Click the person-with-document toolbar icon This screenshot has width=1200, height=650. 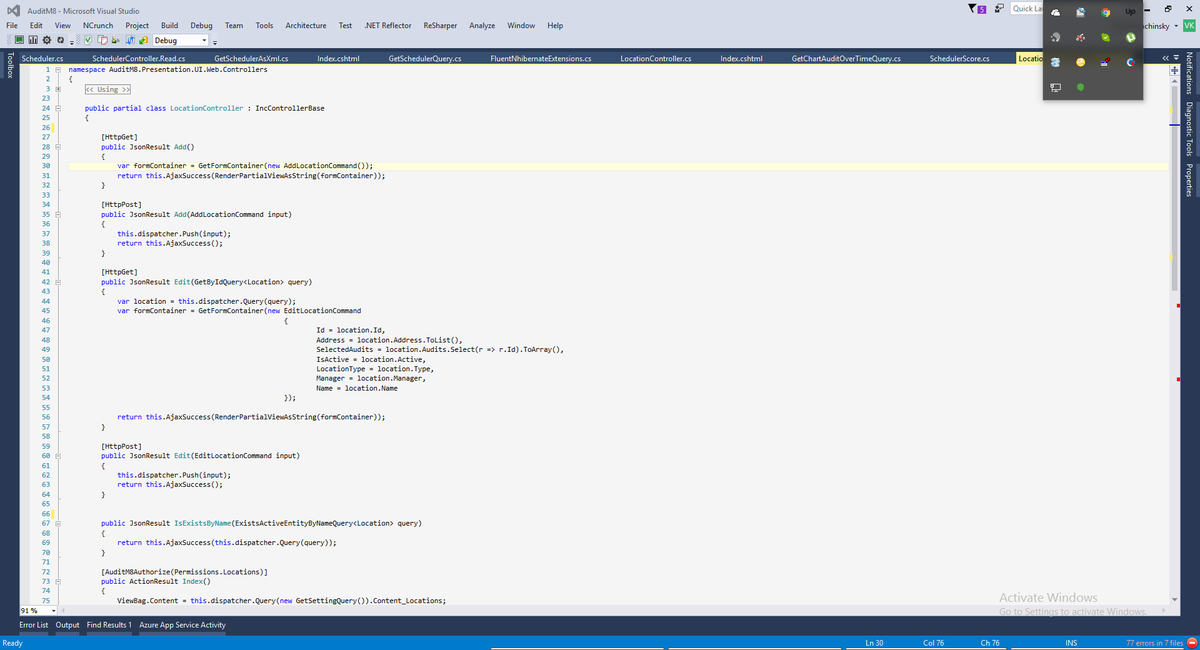116,40
